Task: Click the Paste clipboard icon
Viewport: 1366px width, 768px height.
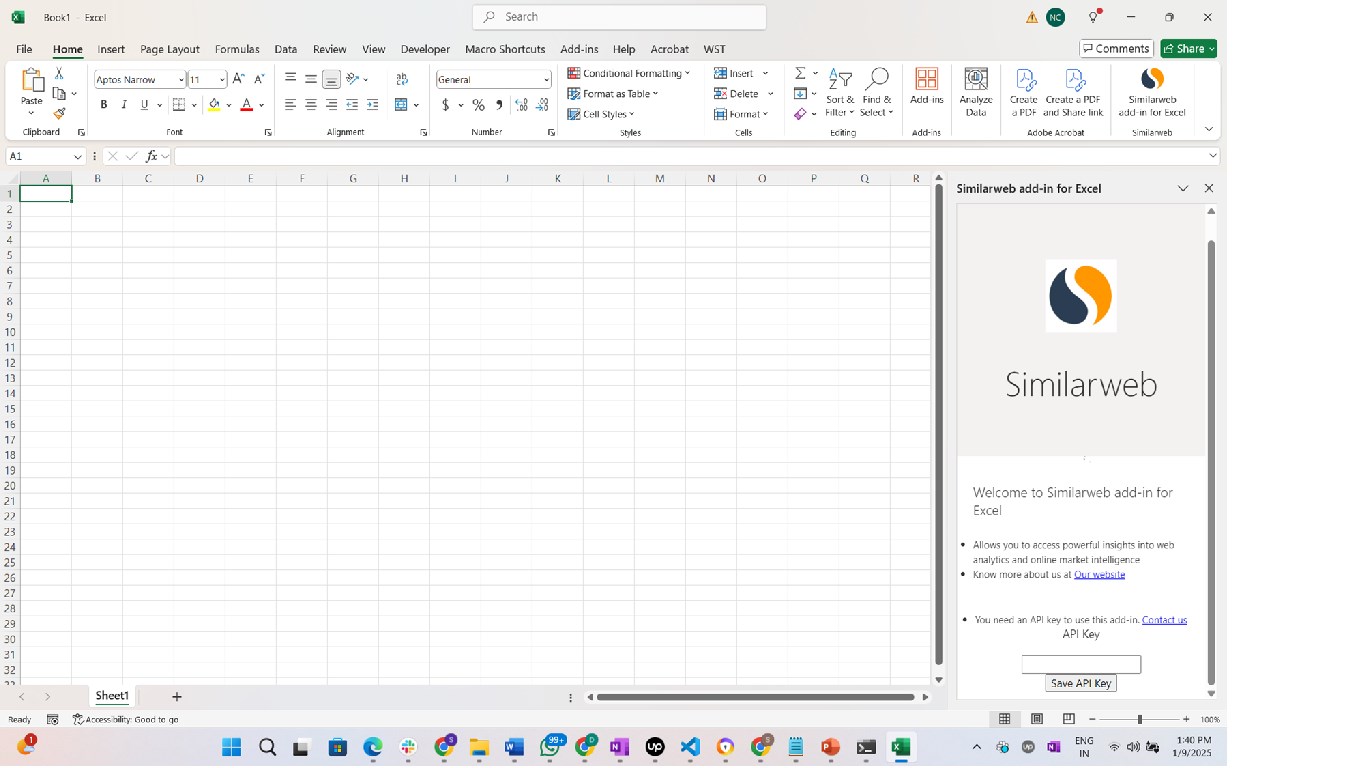Action: 32,81
